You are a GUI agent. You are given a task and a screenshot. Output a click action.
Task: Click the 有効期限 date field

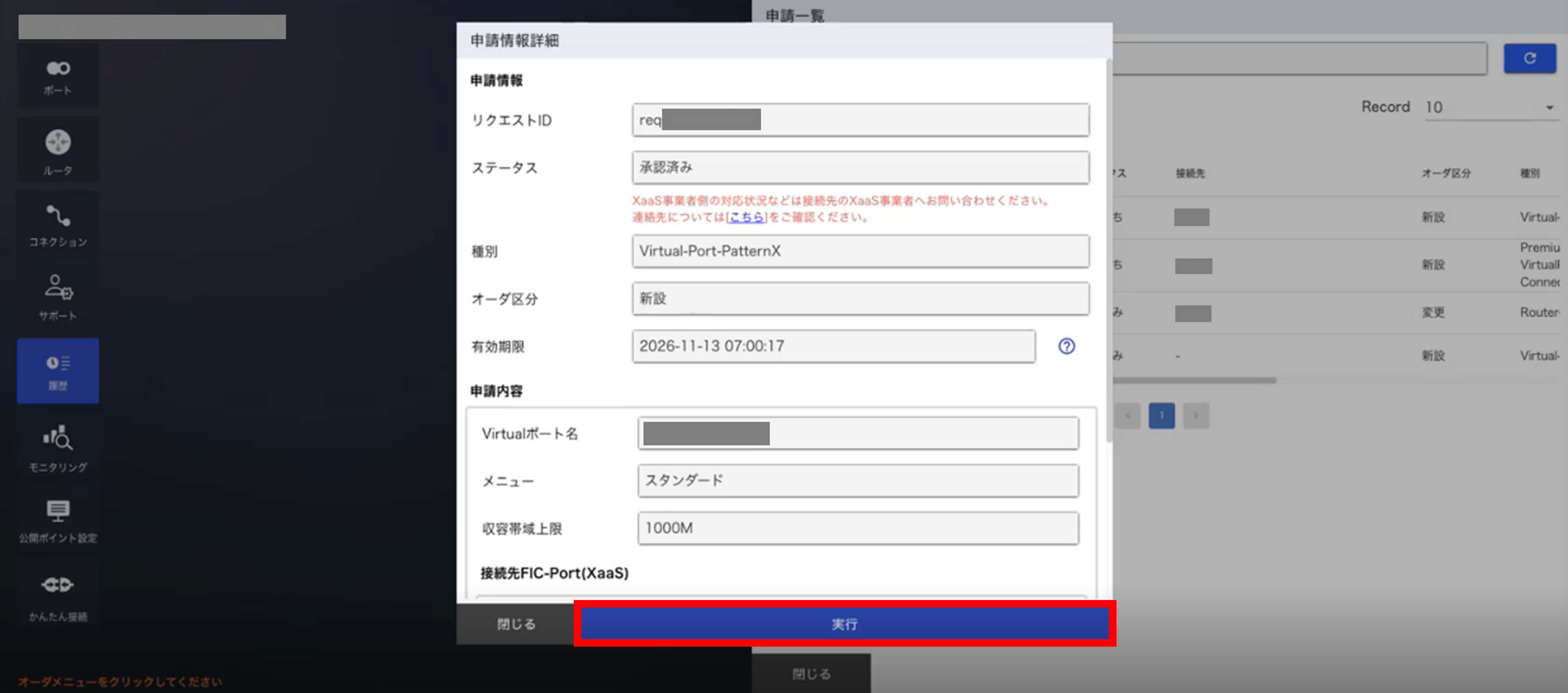tap(833, 346)
